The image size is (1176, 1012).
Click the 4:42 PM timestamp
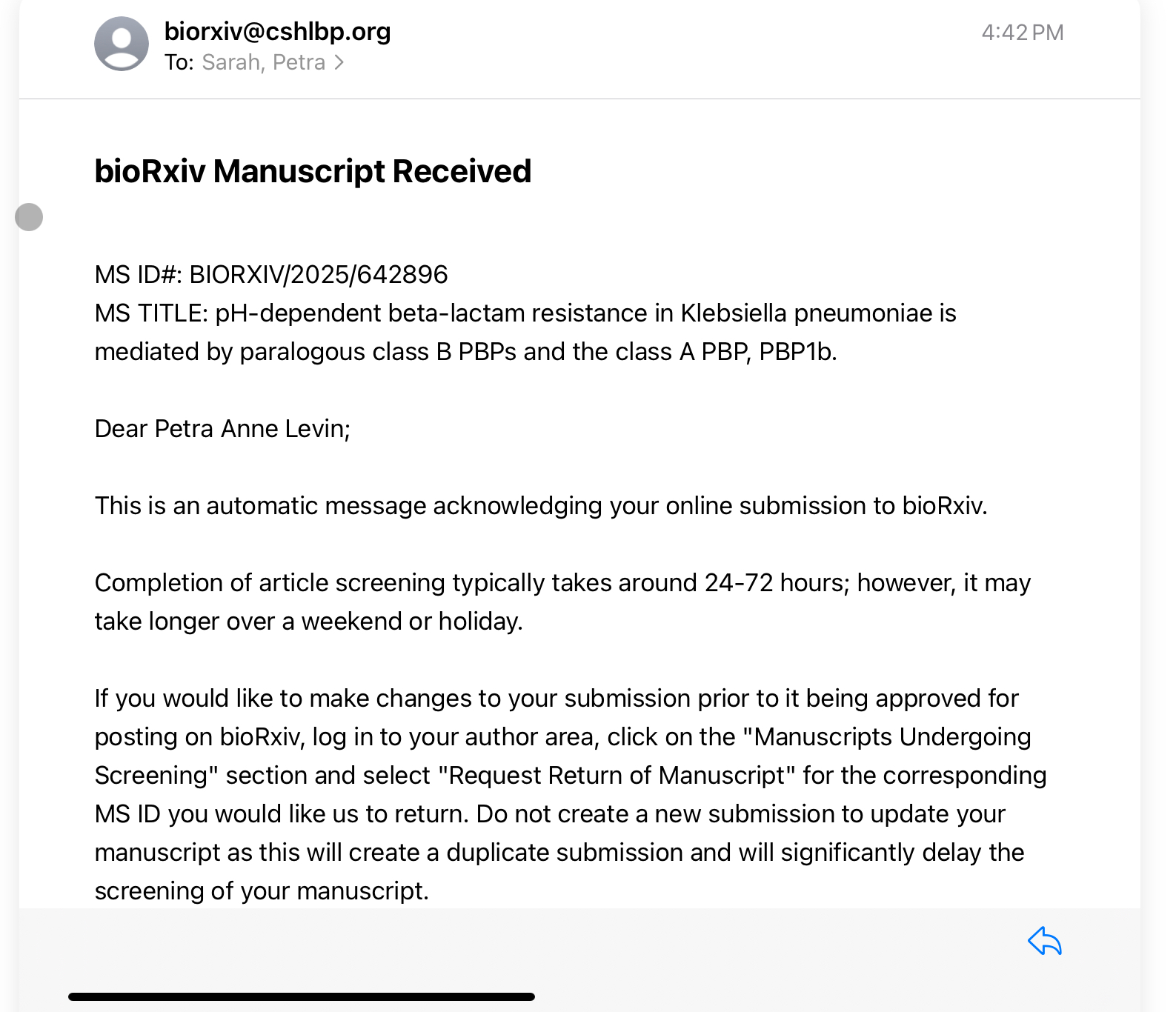point(1022,33)
